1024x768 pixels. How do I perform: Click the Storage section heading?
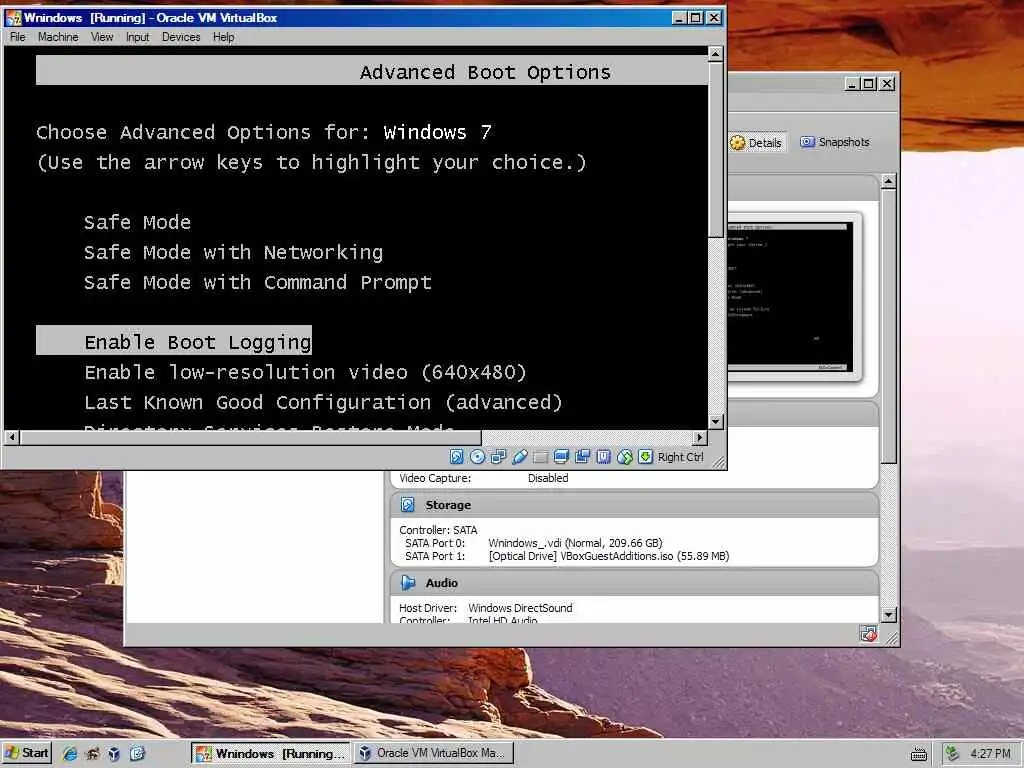[448, 505]
